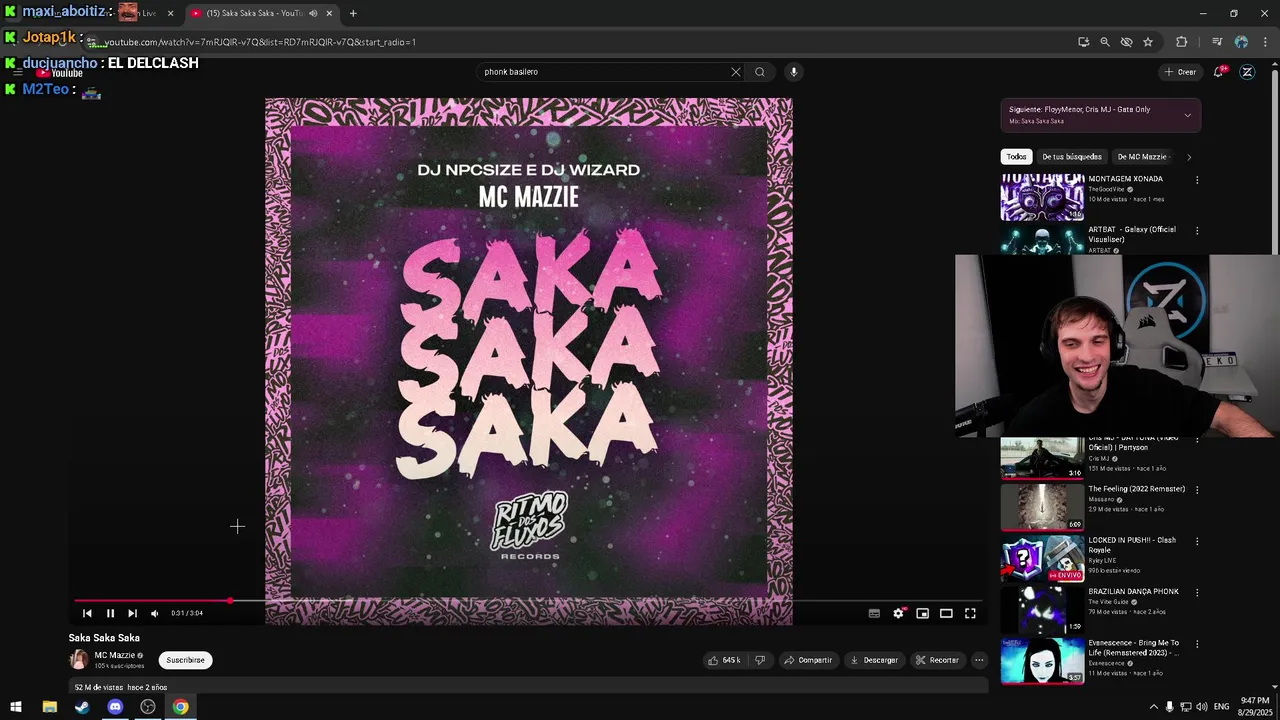Toggle theater mode in the player
1280x720 pixels.
coord(946,613)
